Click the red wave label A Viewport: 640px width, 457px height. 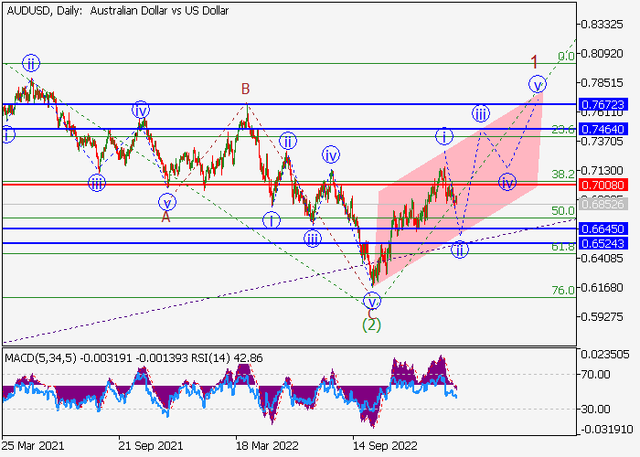pyautogui.click(x=166, y=215)
